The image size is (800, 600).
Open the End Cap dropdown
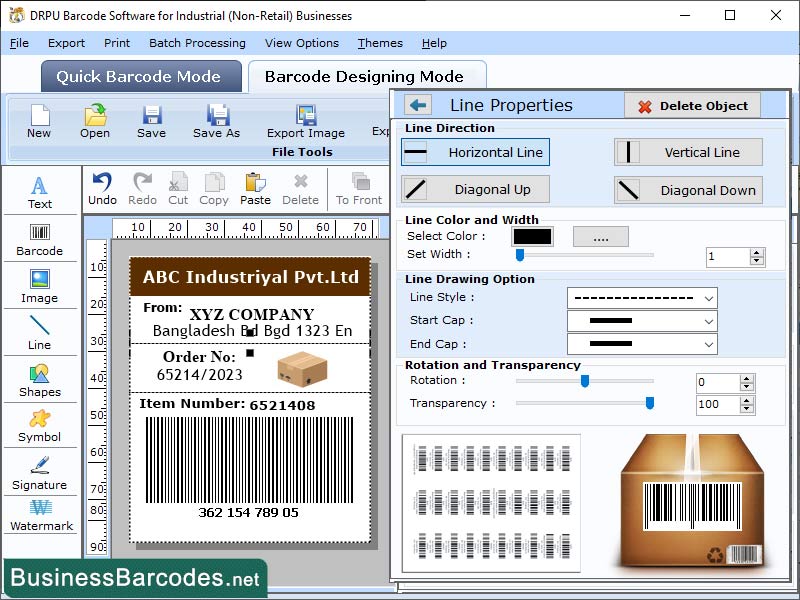tap(642, 343)
